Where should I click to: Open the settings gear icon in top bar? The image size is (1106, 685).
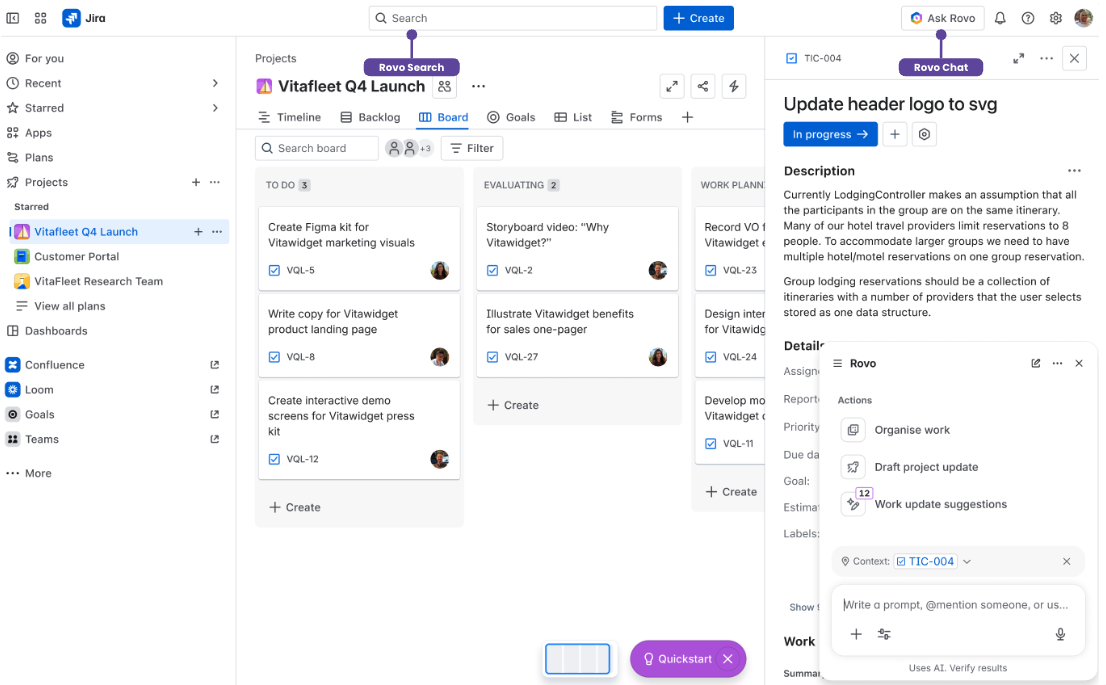[x=1056, y=18]
